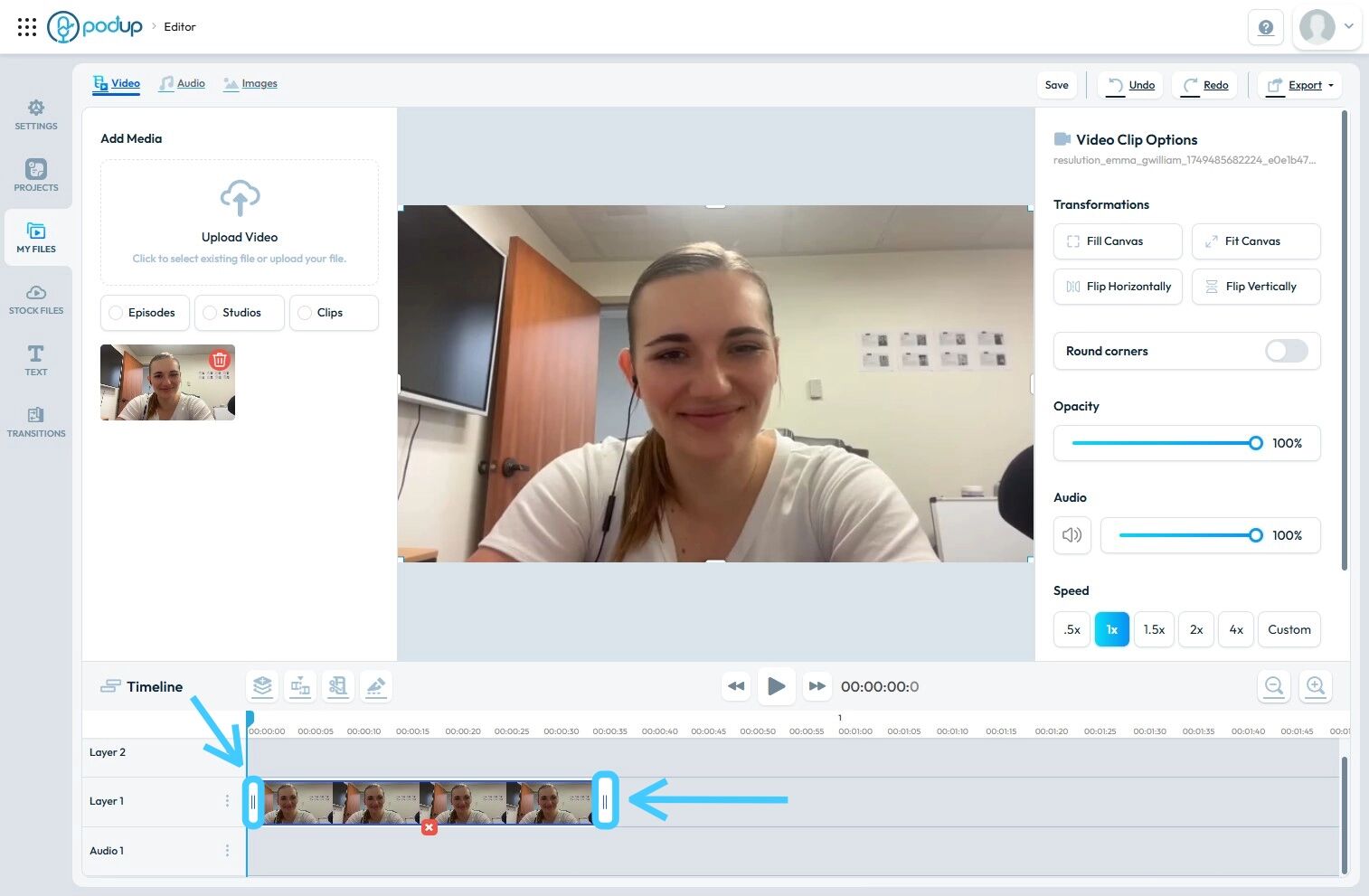Viewport: 1369px width, 896px height.
Task: Fast forward the timeline playback
Action: pyautogui.click(x=817, y=686)
